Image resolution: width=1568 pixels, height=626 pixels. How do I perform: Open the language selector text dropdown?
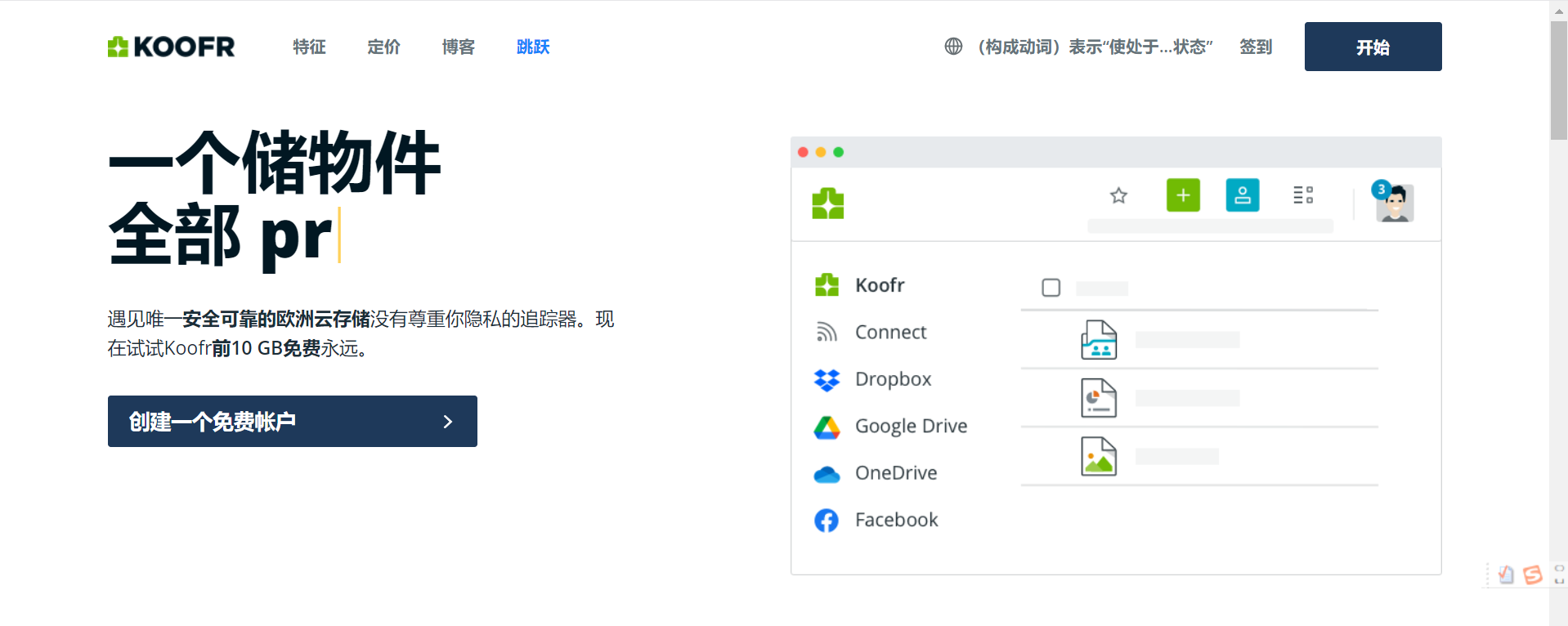[x=1095, y=47]
